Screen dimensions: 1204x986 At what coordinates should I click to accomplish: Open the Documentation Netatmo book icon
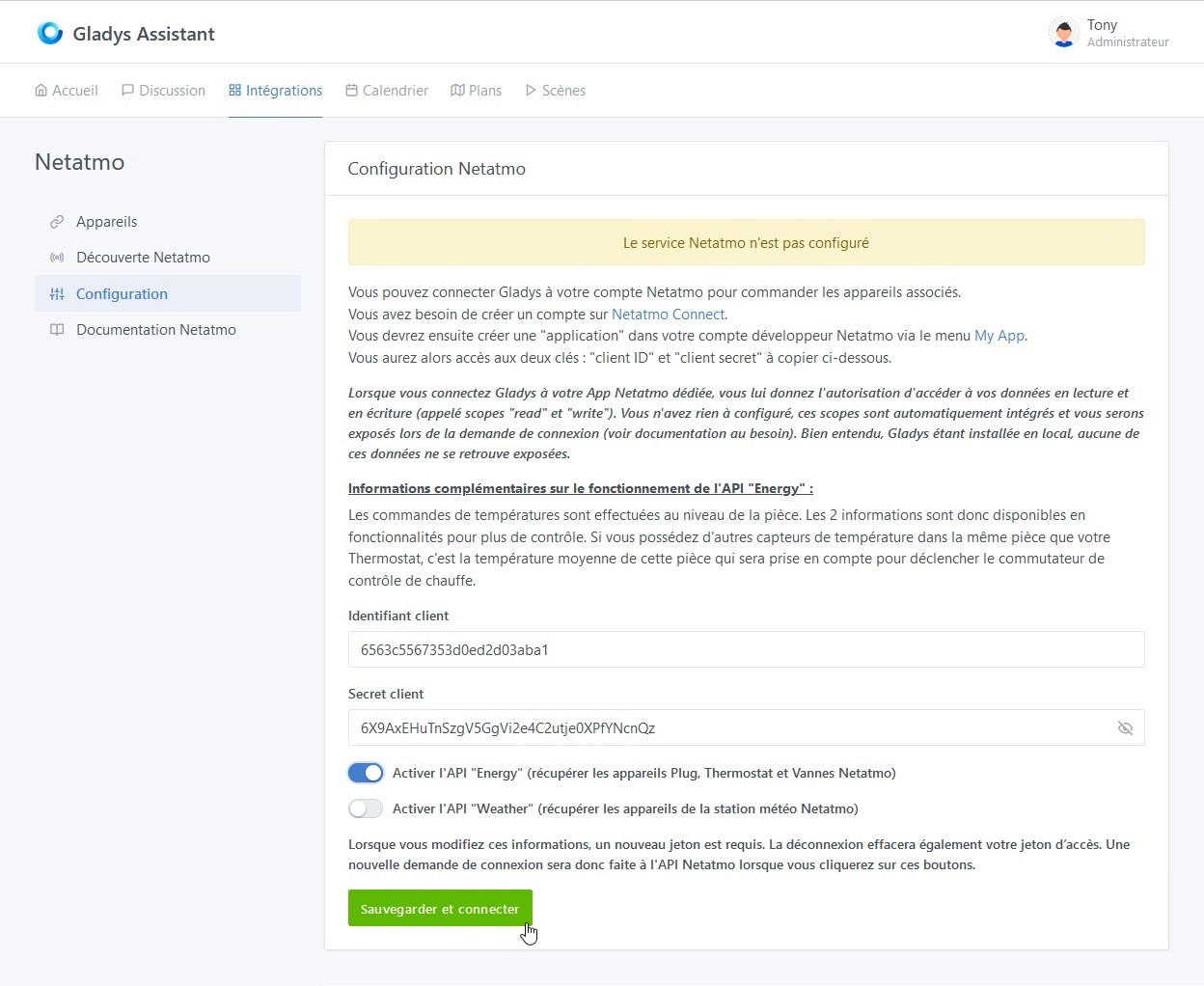click(58, 329)
